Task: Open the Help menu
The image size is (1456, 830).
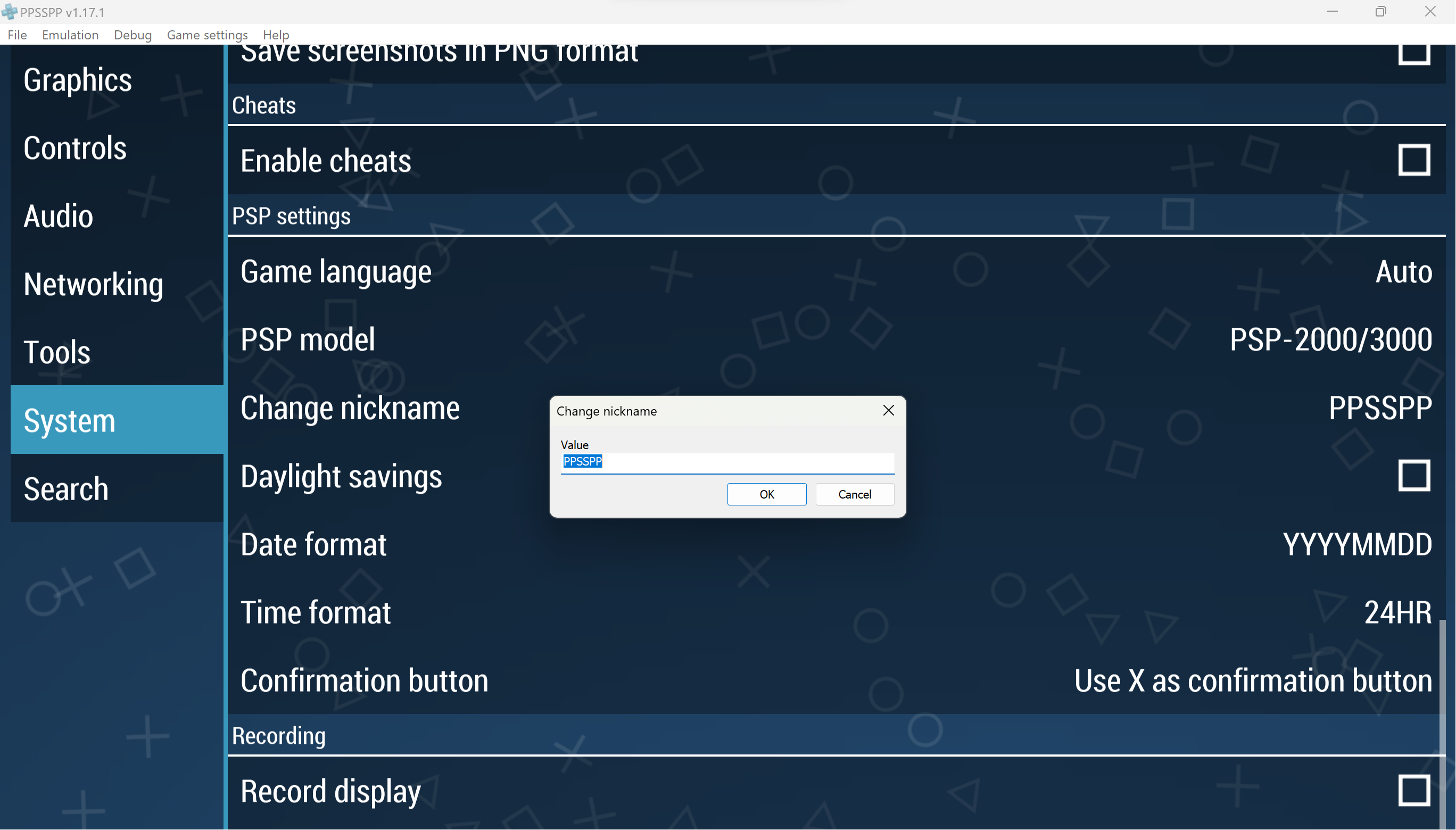Action: coord(276,35)
